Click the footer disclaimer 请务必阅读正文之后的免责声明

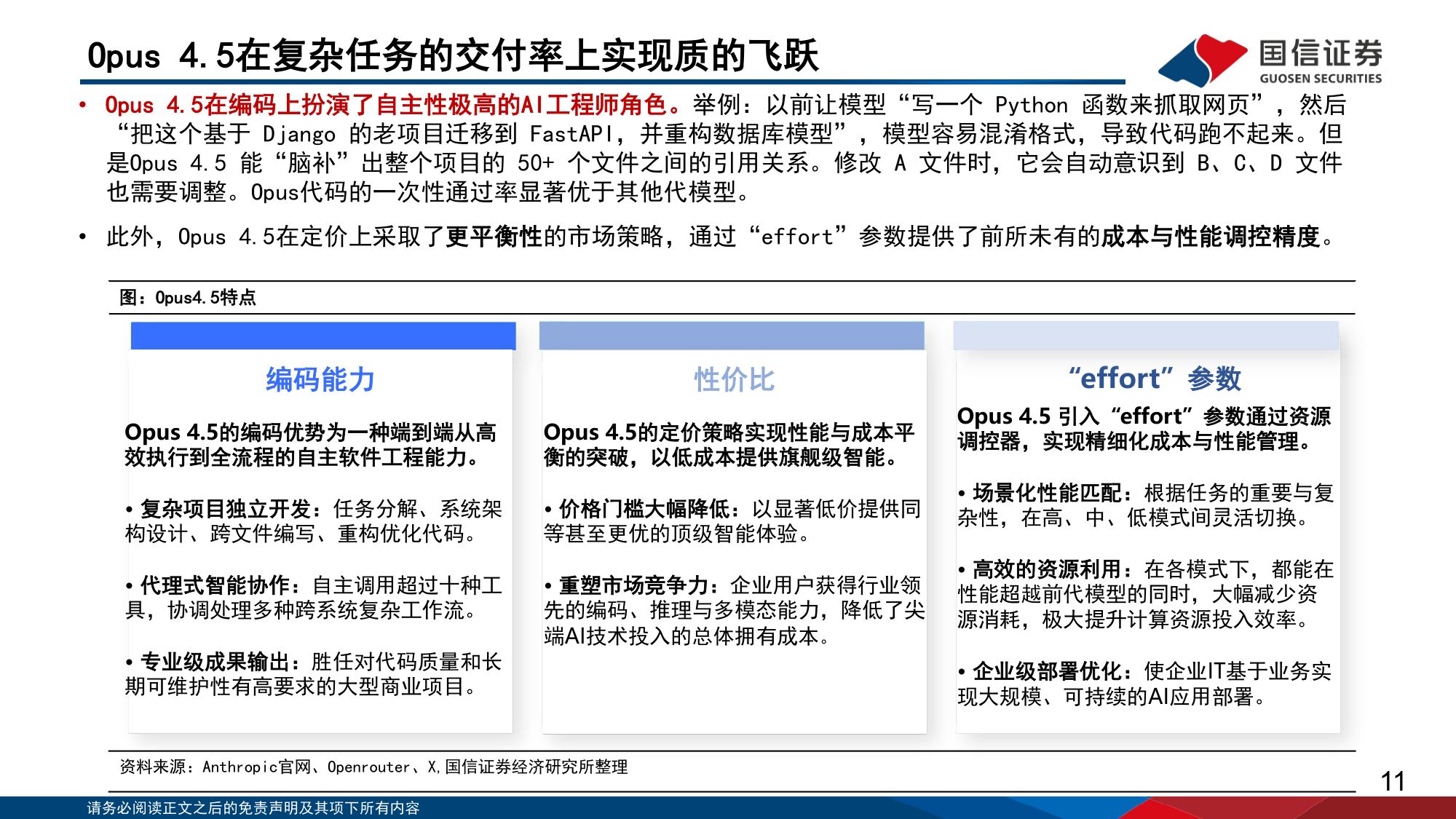(x=253, y=808)
